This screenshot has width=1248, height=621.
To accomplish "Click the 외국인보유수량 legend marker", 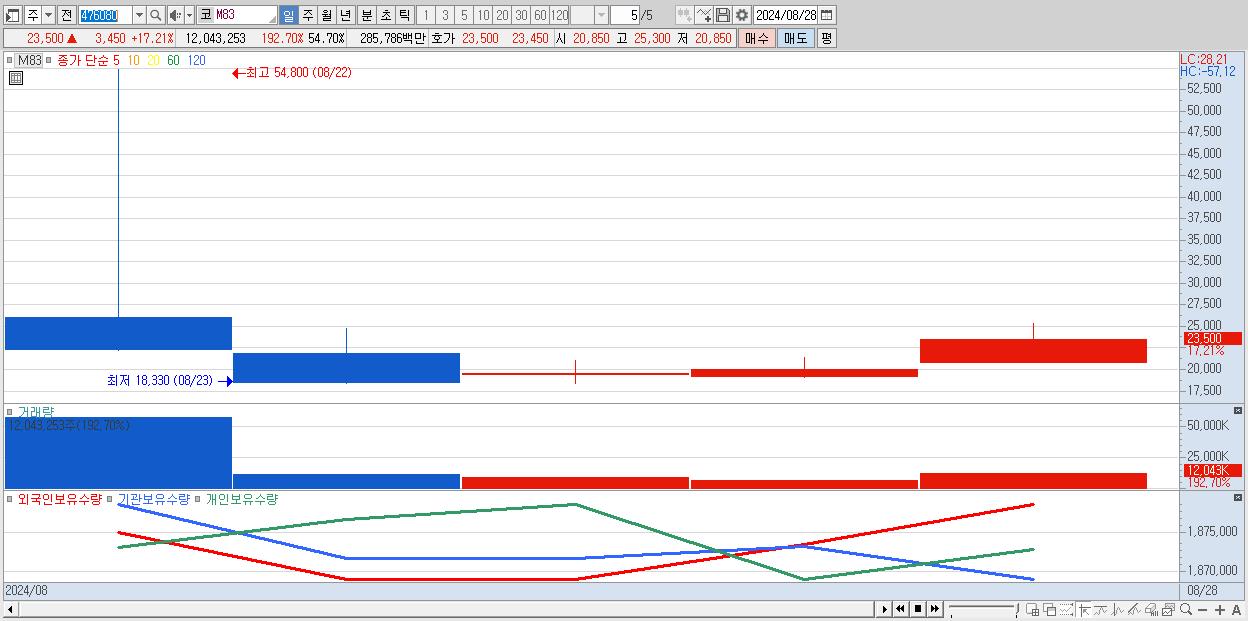I will click(x=10, y=498).
